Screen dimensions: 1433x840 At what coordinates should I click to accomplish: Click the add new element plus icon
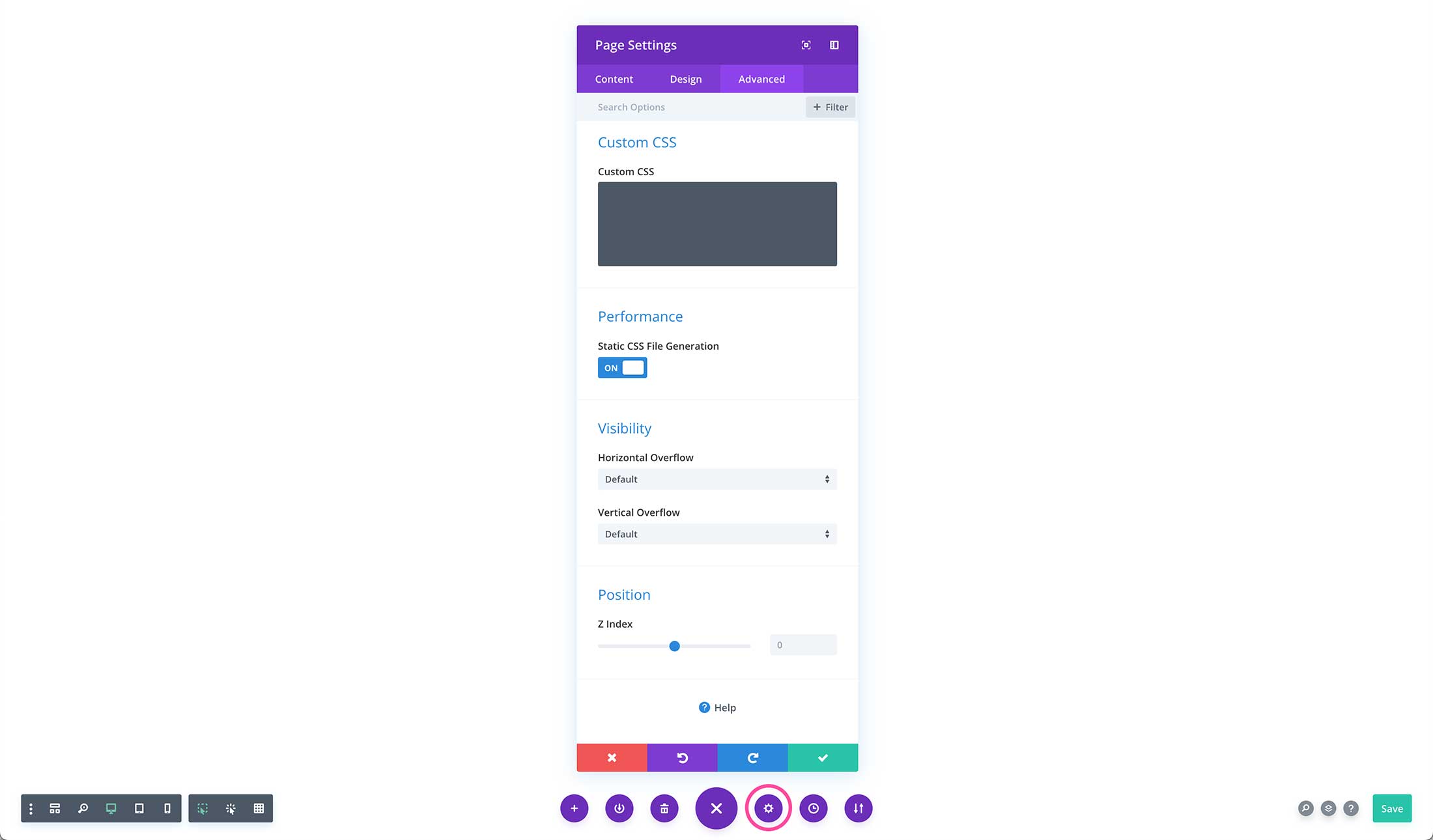click(573, 808)
